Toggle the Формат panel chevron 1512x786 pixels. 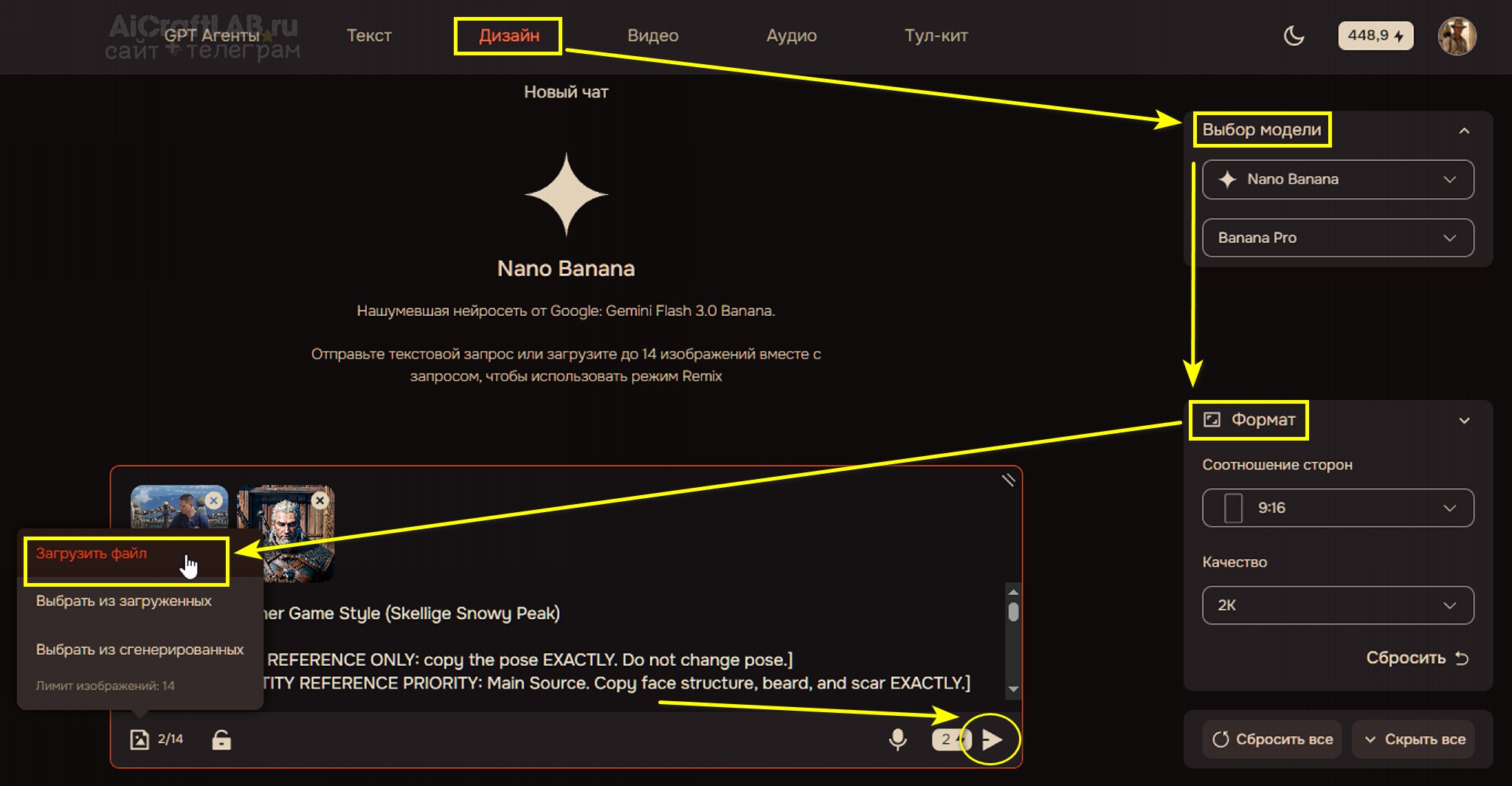click(1464, 421)
